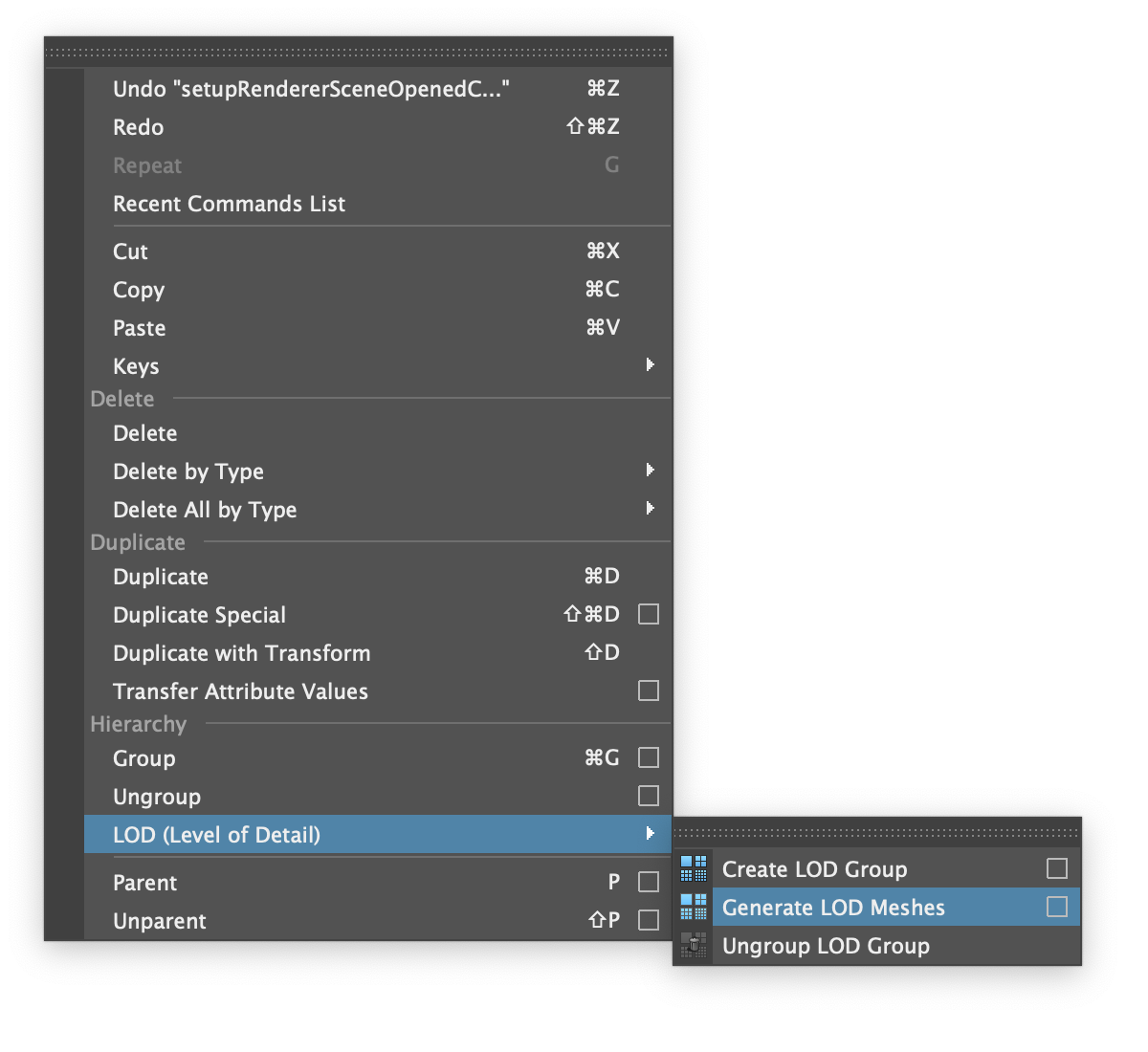This screenshot has height=1052, width=1148.
Task: Open Transfer Attribute Values options box
Action: 649,690
